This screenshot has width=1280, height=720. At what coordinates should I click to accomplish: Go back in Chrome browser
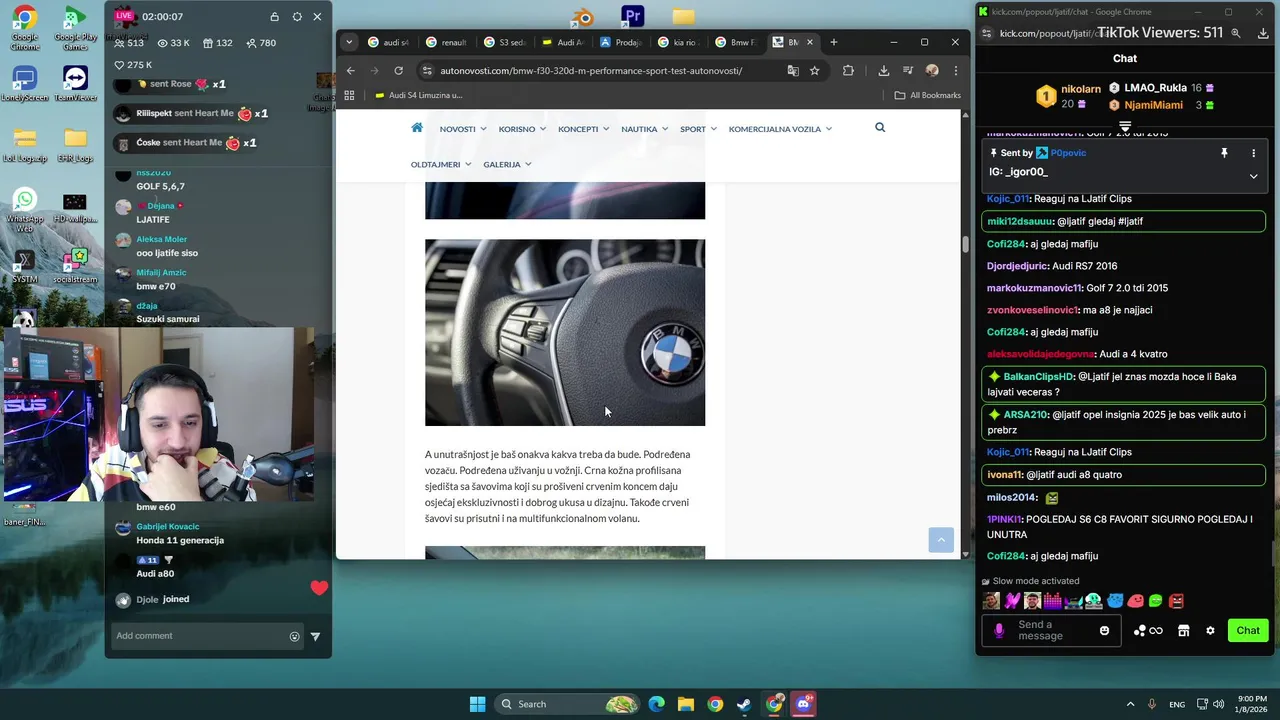click(350, 71)
